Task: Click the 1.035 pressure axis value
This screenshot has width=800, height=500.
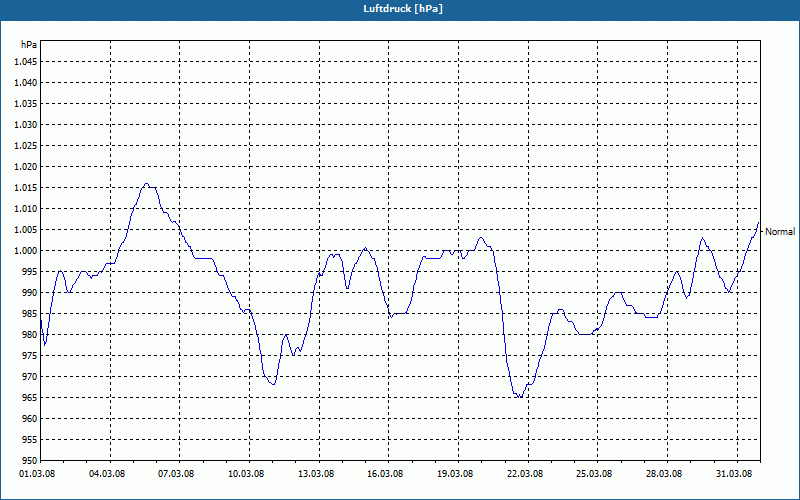Action: [26, 104]
